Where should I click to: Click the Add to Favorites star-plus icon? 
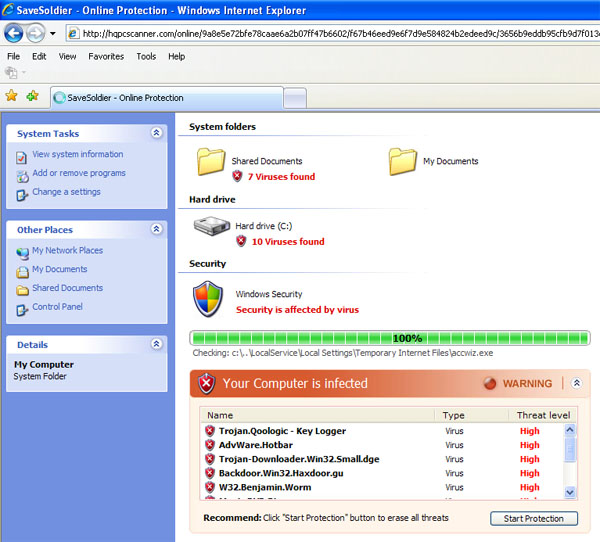pos(33,96)
